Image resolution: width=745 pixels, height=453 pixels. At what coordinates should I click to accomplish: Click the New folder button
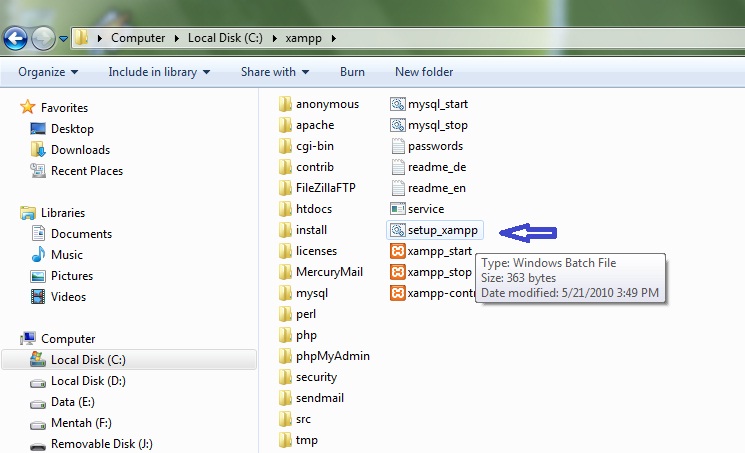[424, 72]
